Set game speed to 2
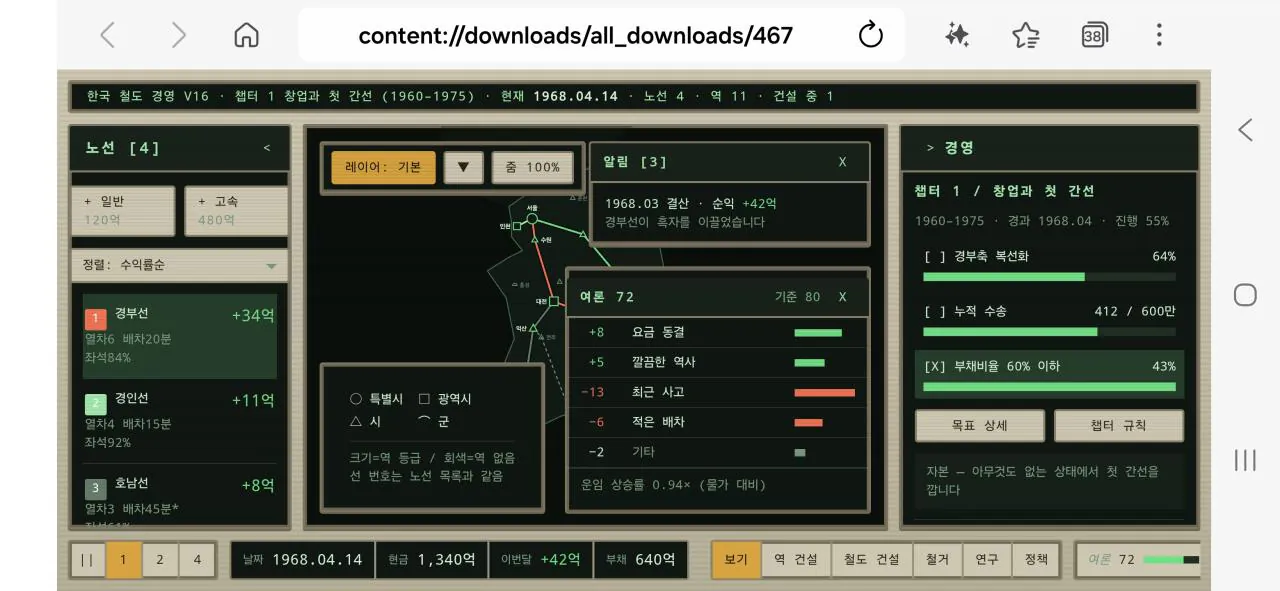 (x=160, y=560)
